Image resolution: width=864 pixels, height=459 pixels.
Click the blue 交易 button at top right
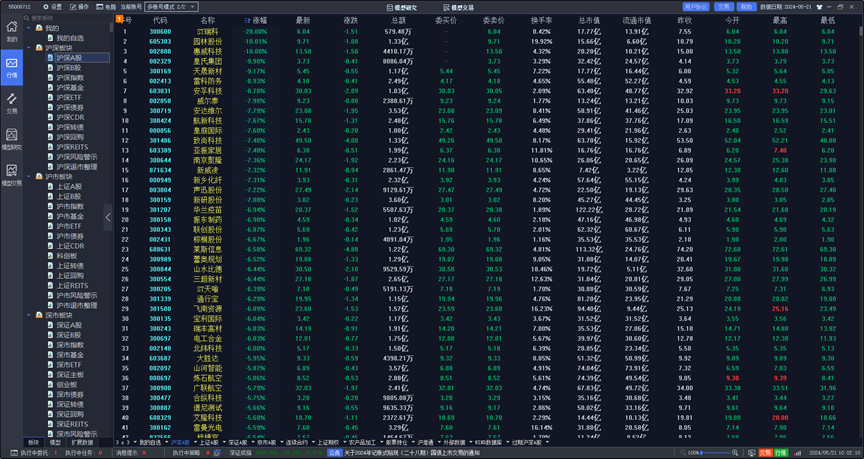[x=723, y=7]
